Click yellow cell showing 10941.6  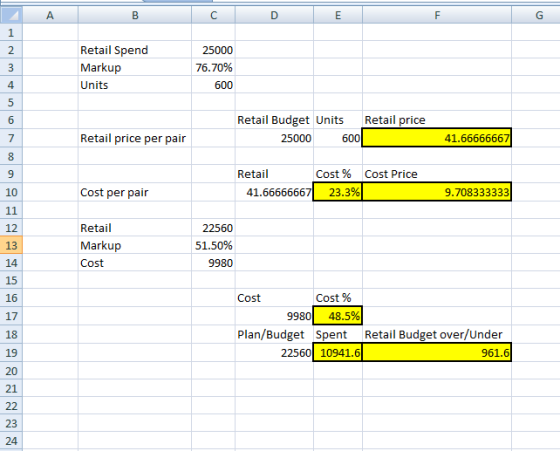(338, 352)
